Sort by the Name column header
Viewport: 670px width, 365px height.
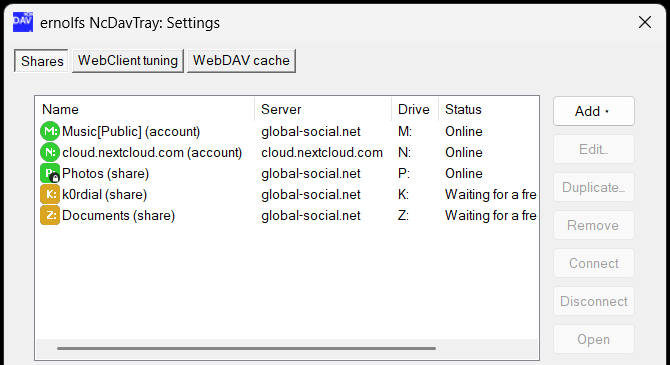click(145, 109)
